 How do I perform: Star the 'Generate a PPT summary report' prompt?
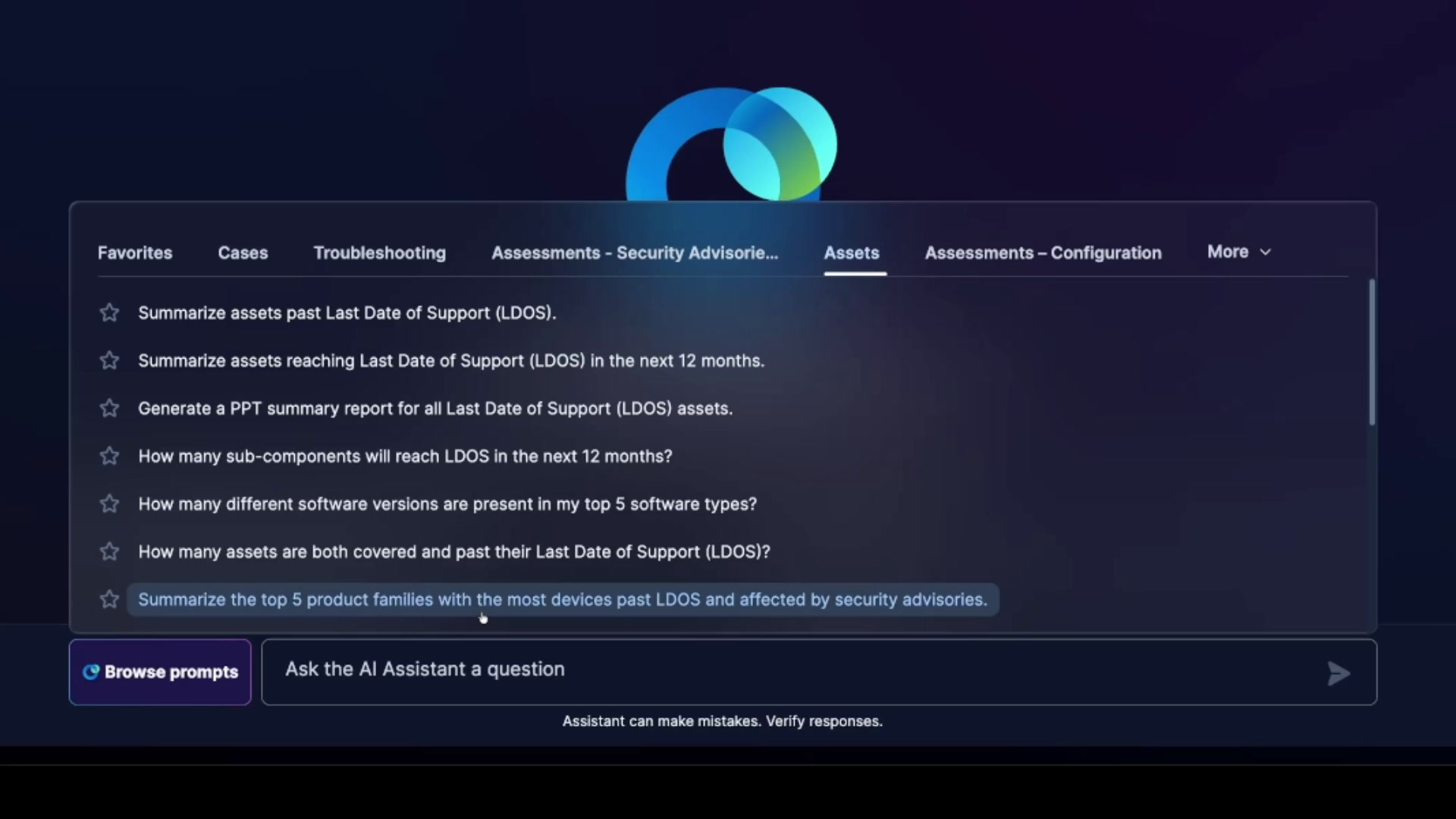[109, 408]
